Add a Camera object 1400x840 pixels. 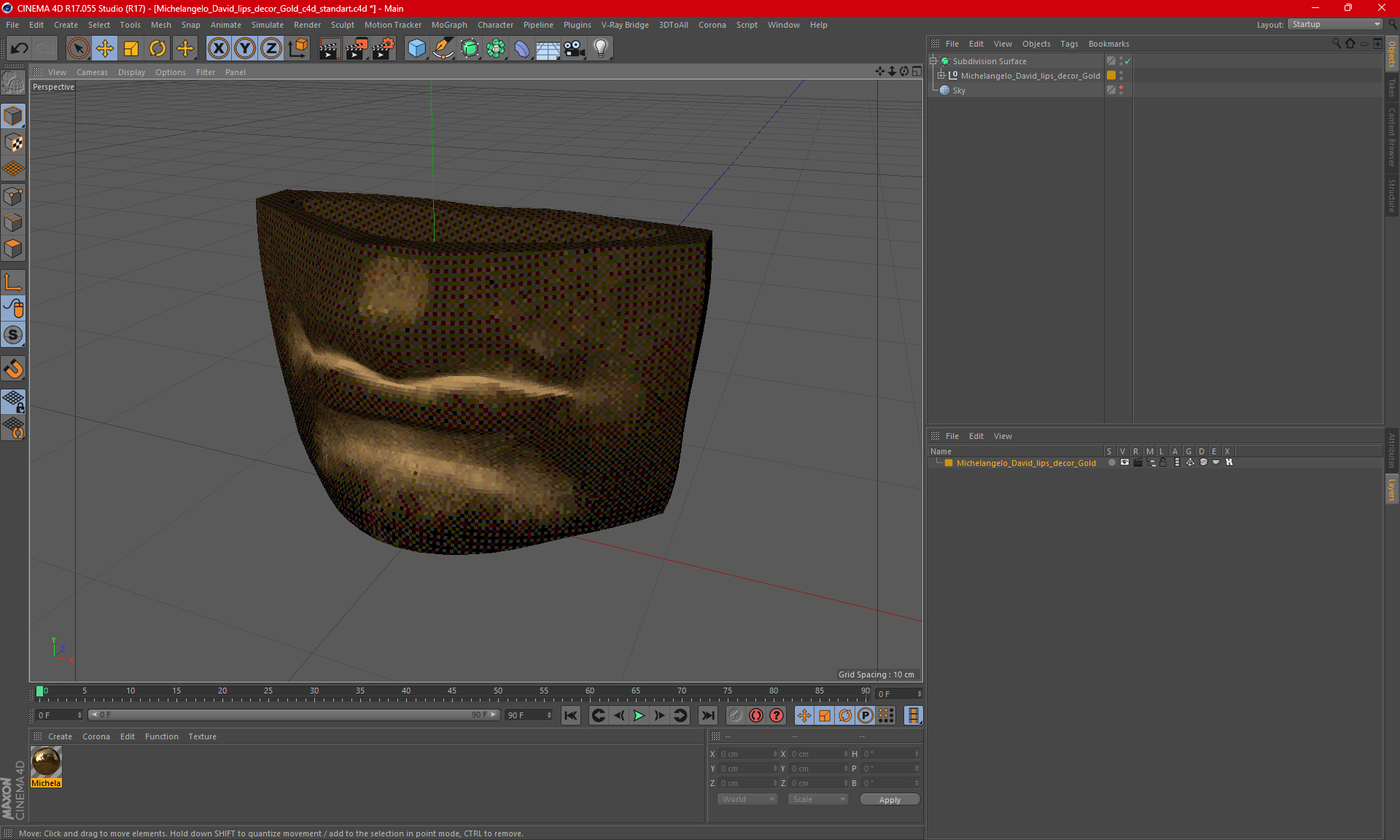pos(575,48)
